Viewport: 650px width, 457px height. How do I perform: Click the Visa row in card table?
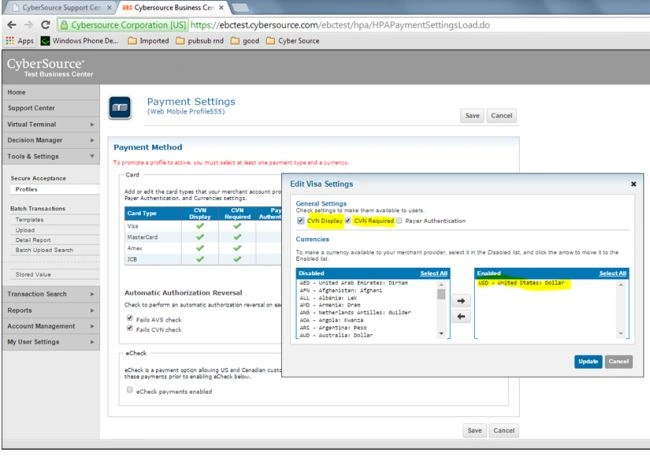point(203,226)
